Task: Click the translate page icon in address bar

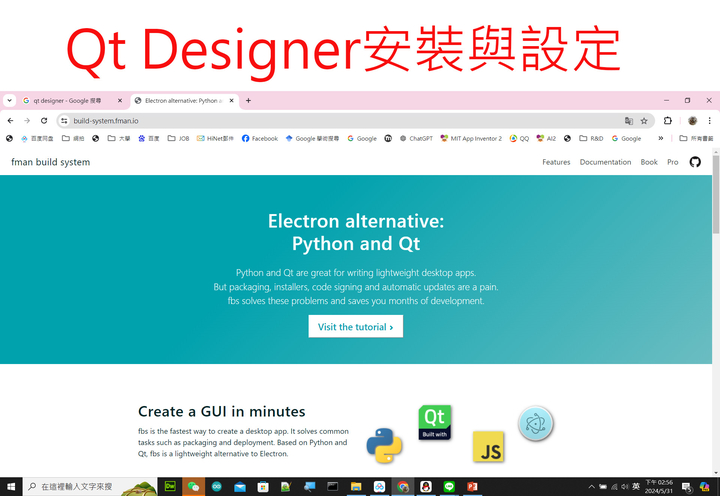Action: point(629,121)
